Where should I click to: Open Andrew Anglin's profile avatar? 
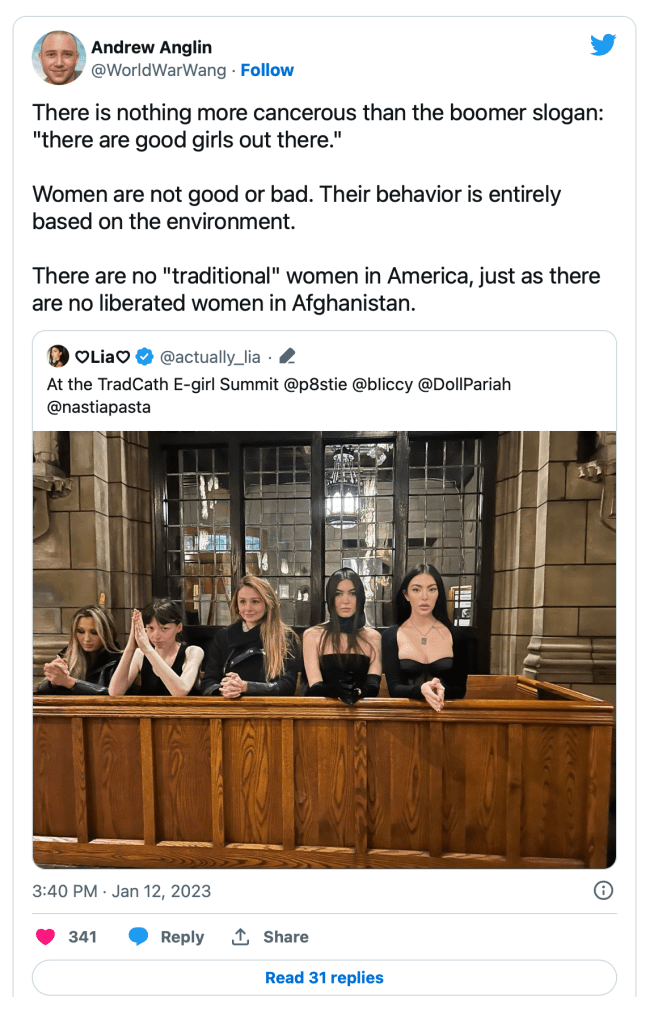pos(58,58)
